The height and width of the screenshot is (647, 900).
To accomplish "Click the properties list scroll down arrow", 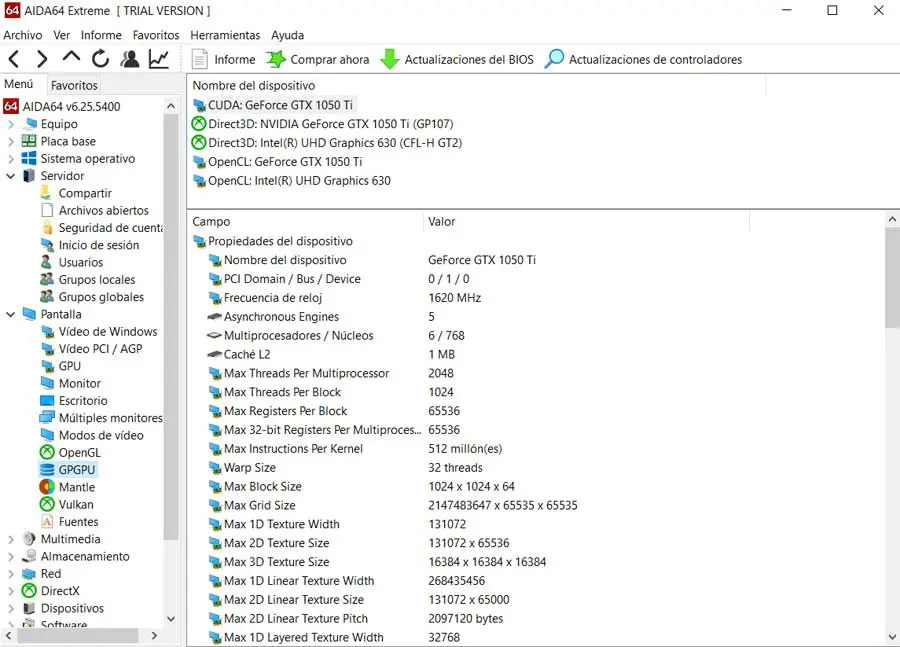I will coord(892,637).
